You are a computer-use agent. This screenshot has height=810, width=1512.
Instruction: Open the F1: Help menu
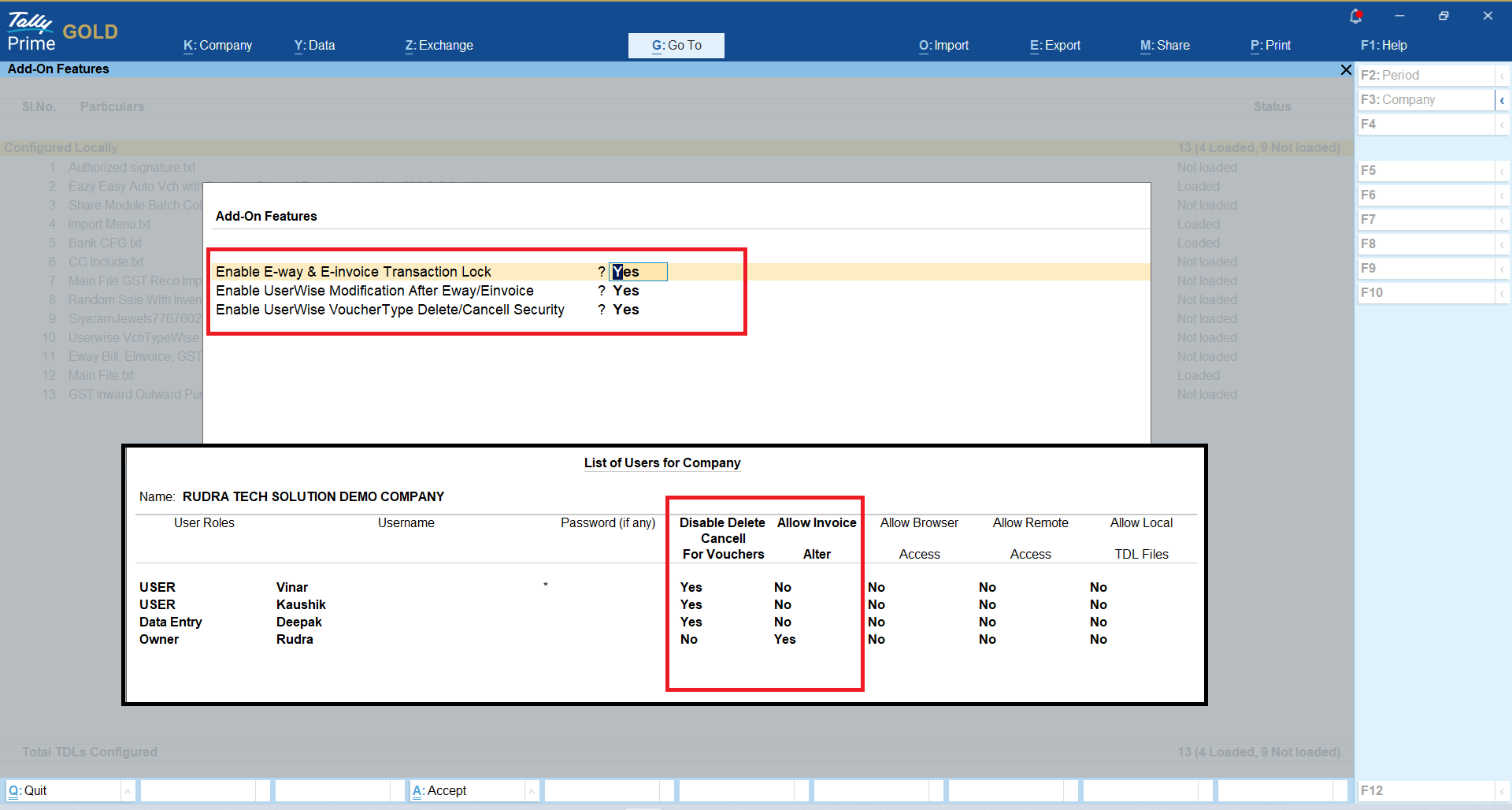tap(1384, 46)
